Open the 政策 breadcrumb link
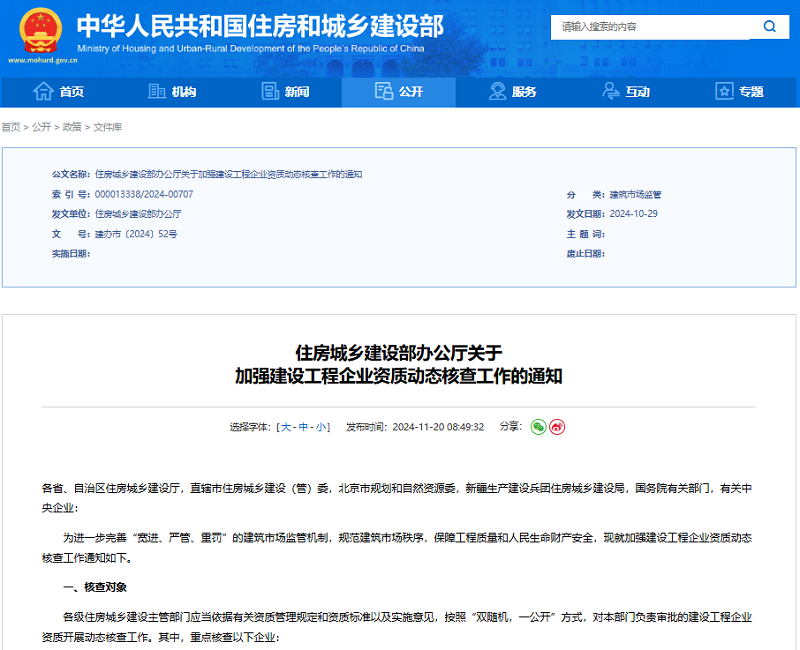800x650 pixels. (x=72, y=129)
